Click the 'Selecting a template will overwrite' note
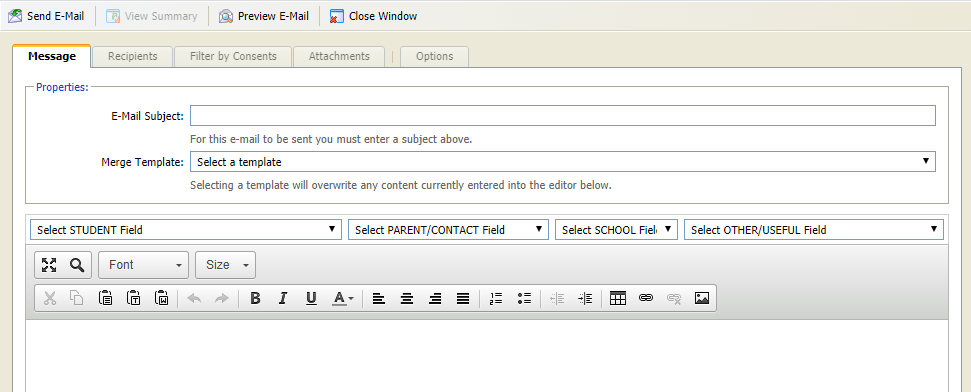Viewport: 971px width, 392px height. pos(401,185)
